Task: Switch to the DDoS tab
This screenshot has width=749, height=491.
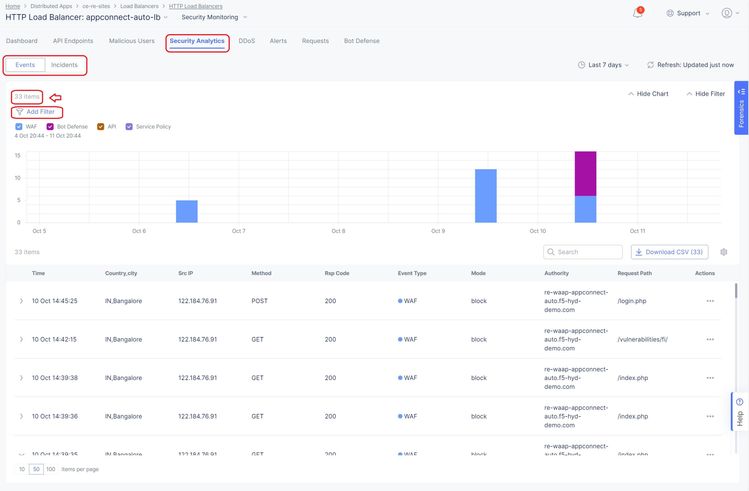Action: point(247,41)
